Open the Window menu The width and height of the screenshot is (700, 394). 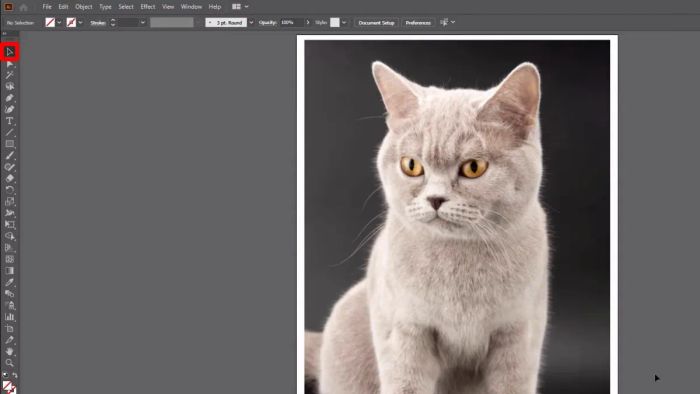click(191, 7)
